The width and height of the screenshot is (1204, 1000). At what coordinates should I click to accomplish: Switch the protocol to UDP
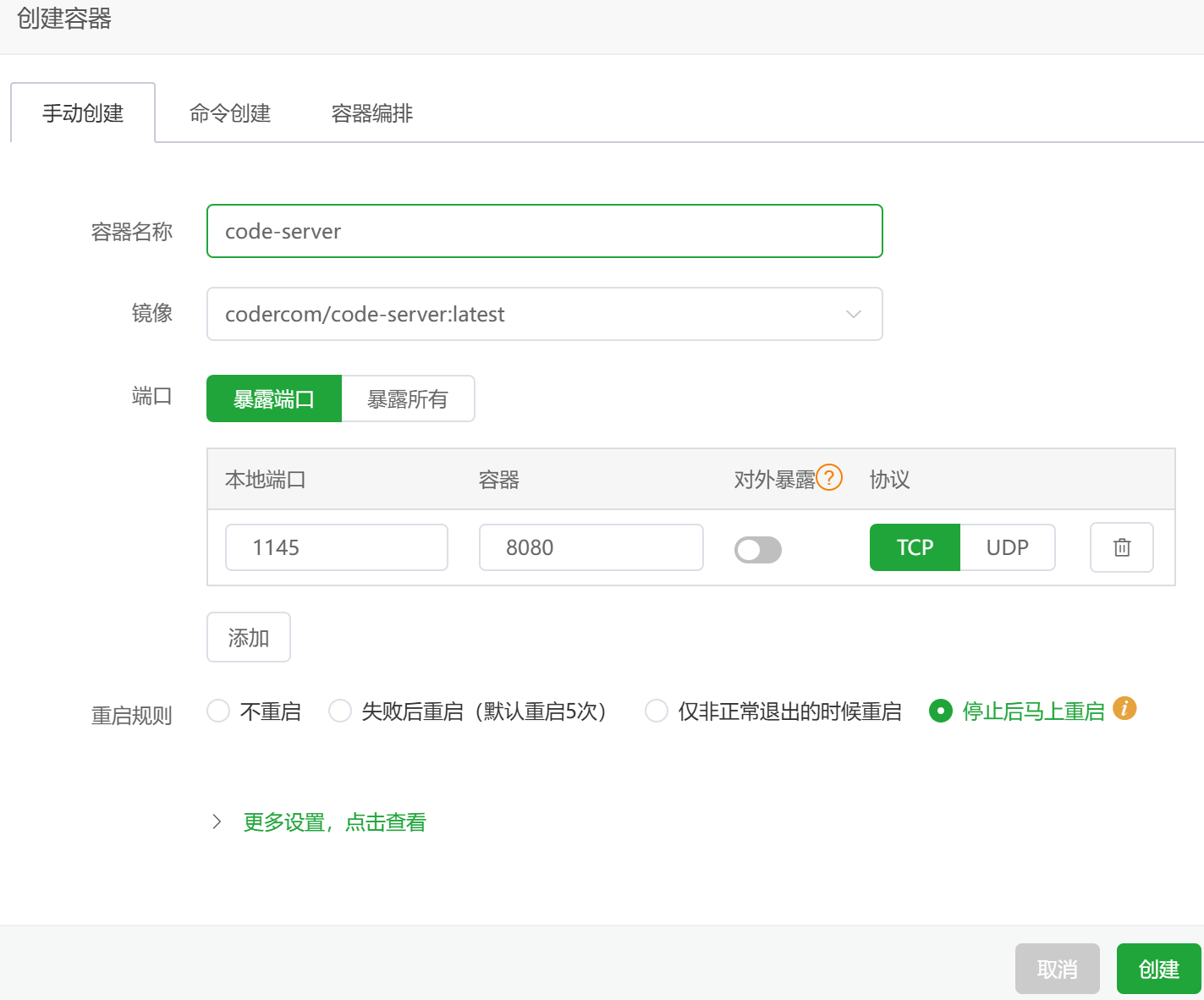pyautogui.click(x=1008, y=547)
